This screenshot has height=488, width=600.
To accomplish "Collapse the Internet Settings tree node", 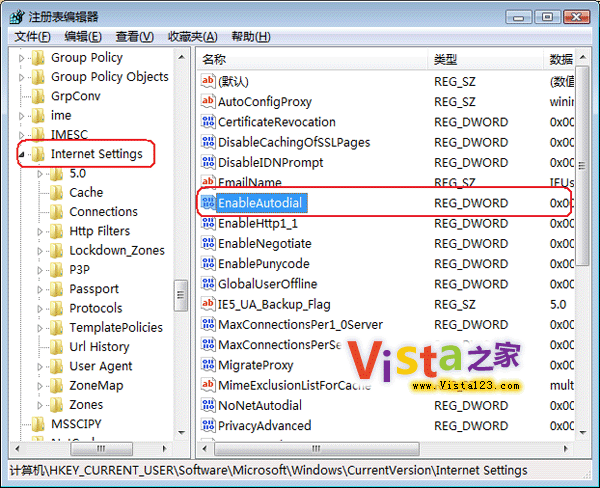I will click(x=23, y=155).
